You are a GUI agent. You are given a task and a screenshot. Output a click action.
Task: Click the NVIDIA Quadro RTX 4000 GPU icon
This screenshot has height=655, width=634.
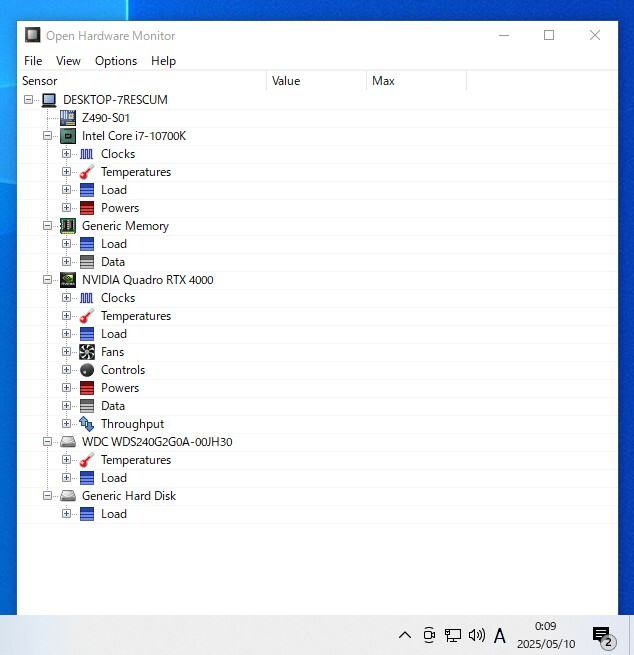point(68,280)
